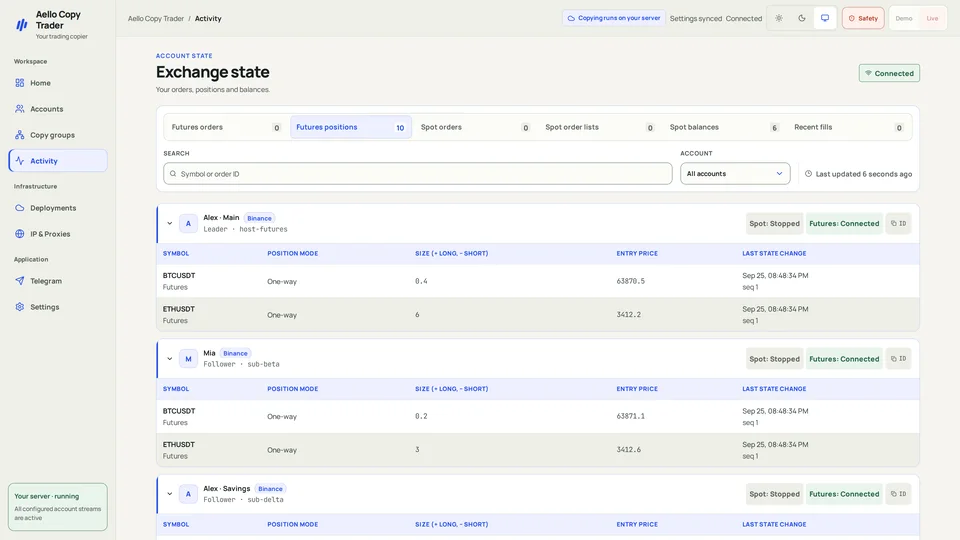Open the Spot order lists tab
The height and width of the screenshot is (540, 960).
coord(599,127)
